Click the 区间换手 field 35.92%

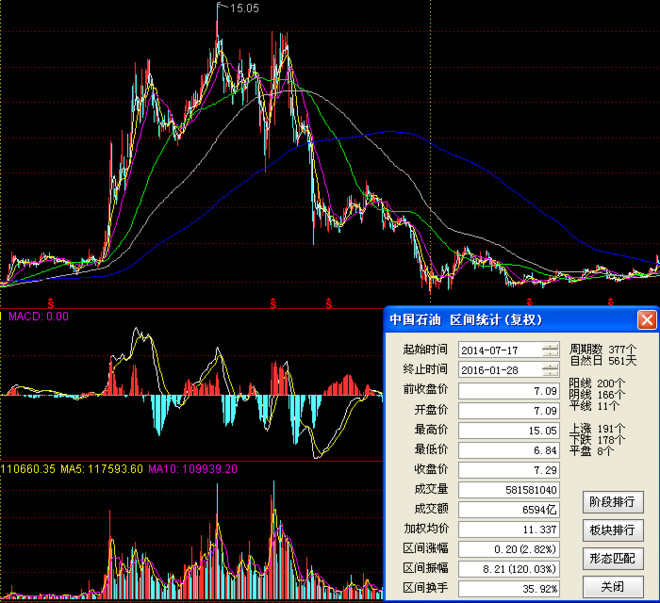point(509,589)
